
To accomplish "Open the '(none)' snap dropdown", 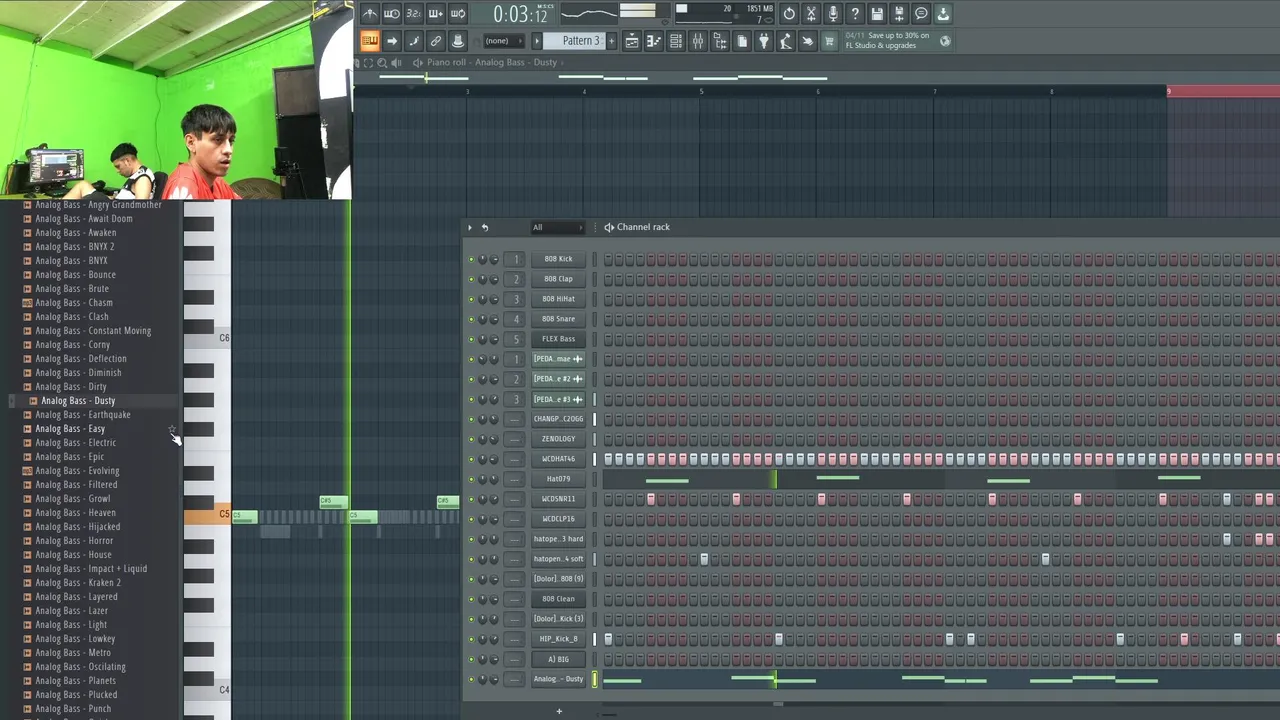I will (x=504, y=41).
